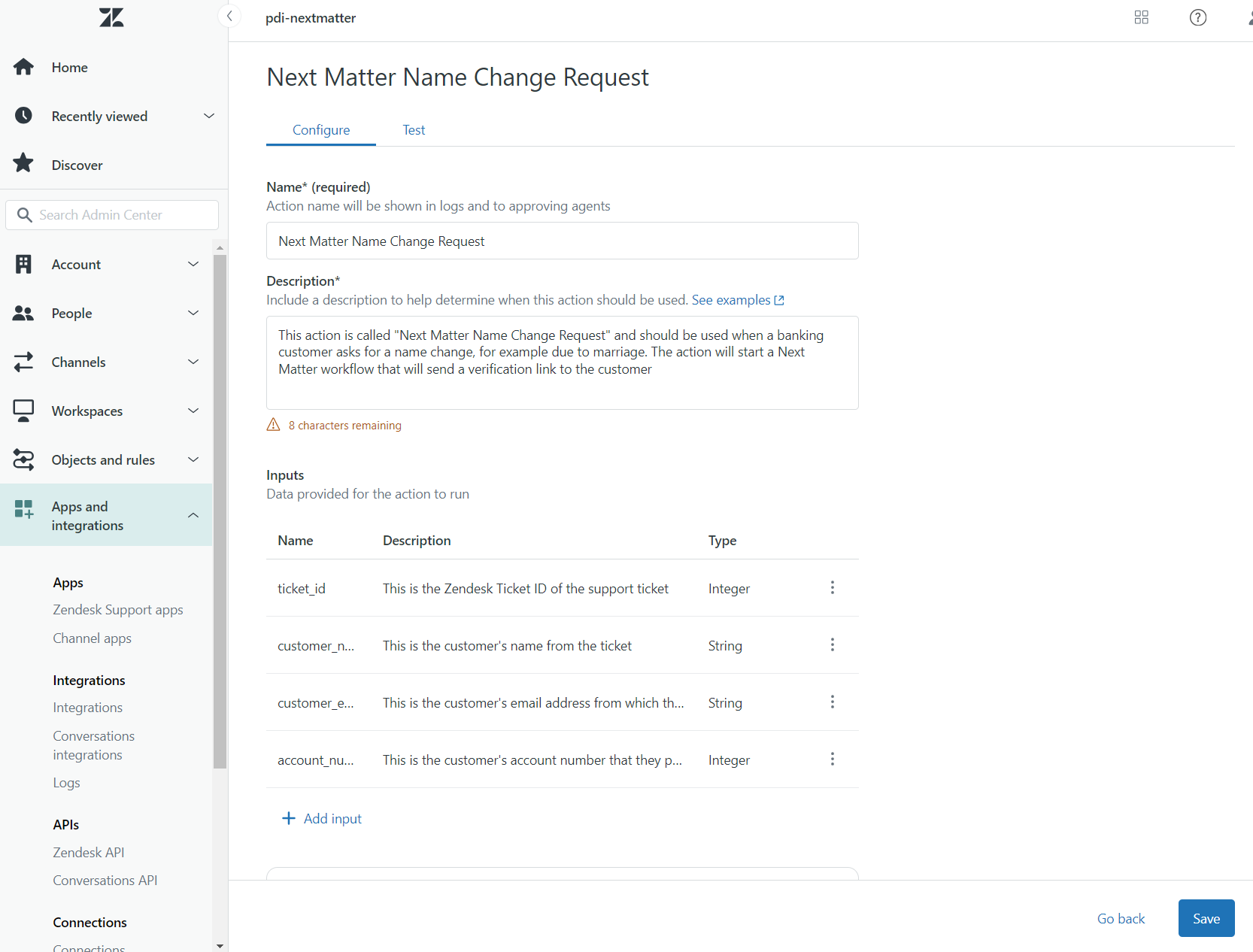Open the Zendesk products grid icon

coord(1141,17)
